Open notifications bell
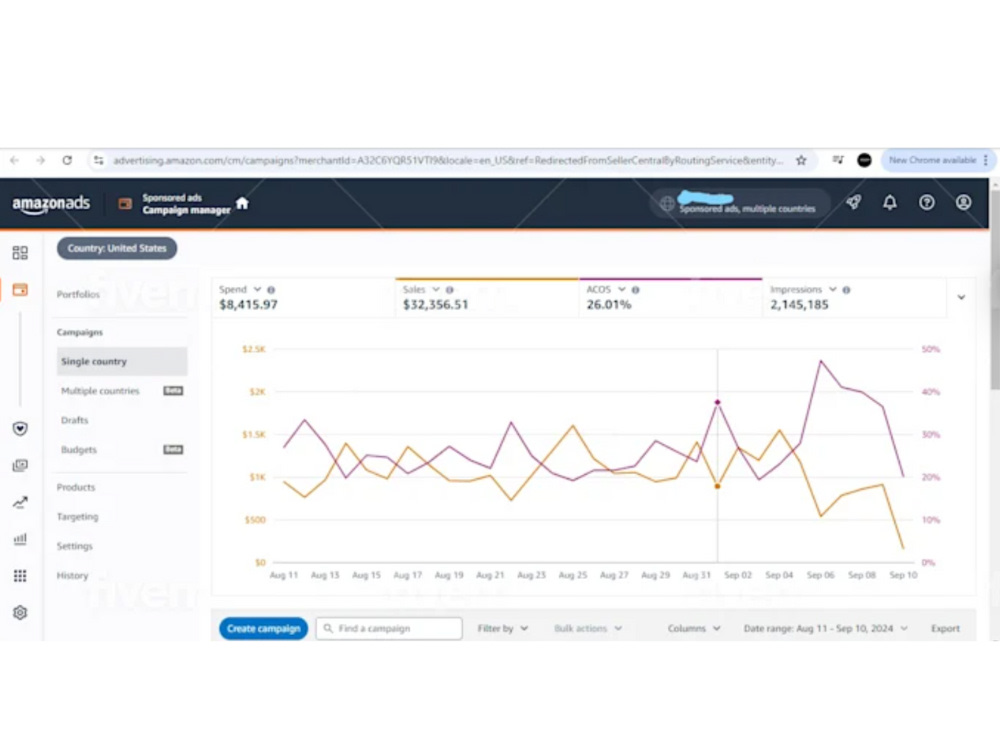The width and height of the screenshot is (1000, 750). (890, 203)
